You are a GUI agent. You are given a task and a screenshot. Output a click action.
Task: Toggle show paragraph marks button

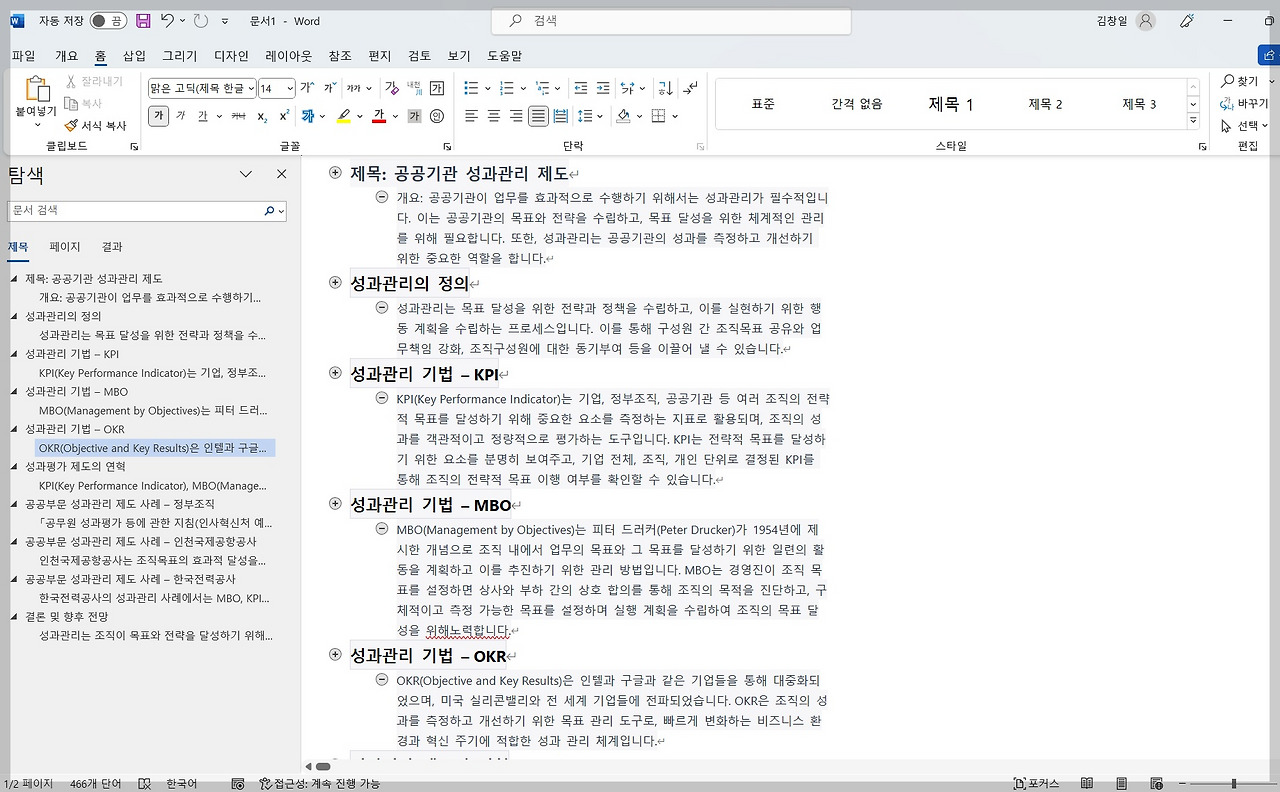[x=691, y=88]
